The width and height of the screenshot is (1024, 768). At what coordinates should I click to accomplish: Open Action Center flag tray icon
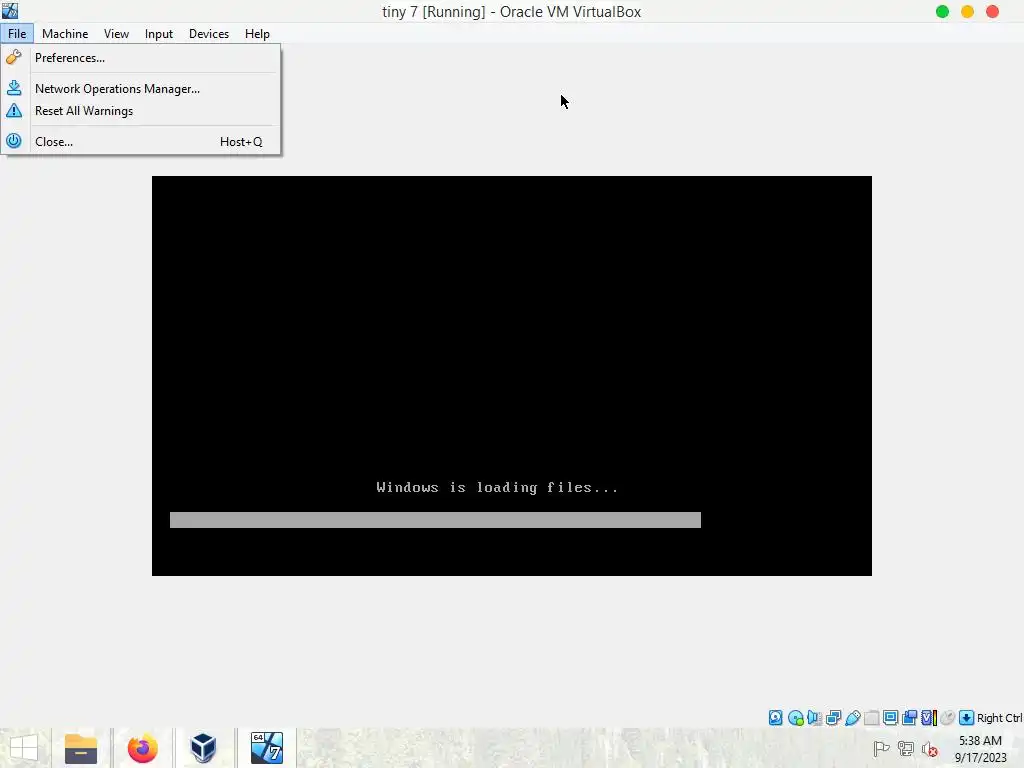tap(881, 749)
